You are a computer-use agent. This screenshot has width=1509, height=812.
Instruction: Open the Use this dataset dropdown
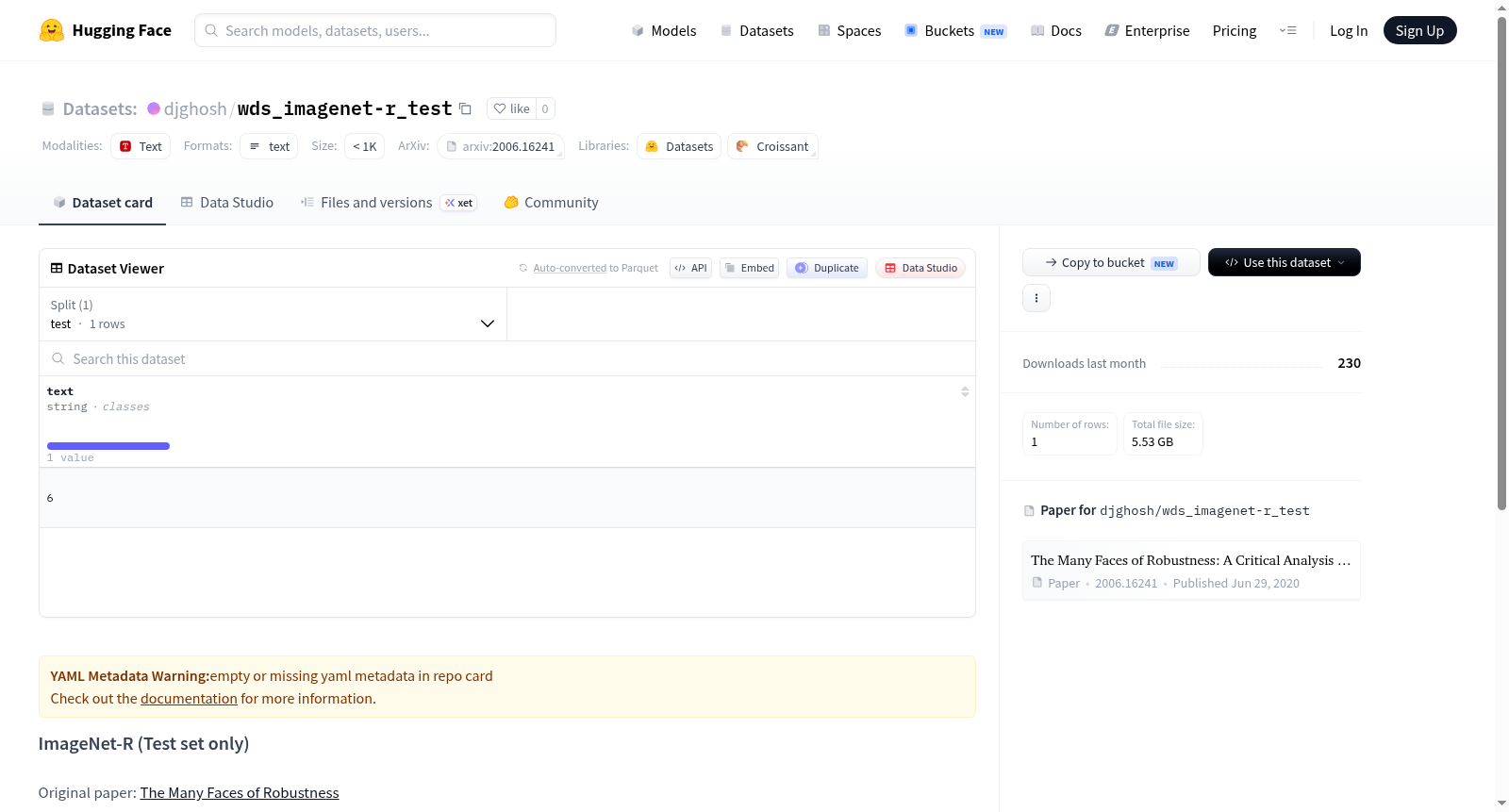(x=1285, y=262)
